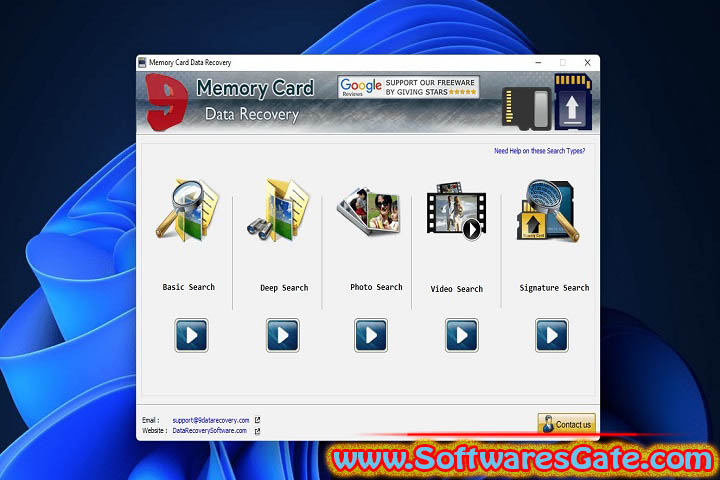Click the Photo Search pictures icon
720x480 pixels.
point(368,211)
